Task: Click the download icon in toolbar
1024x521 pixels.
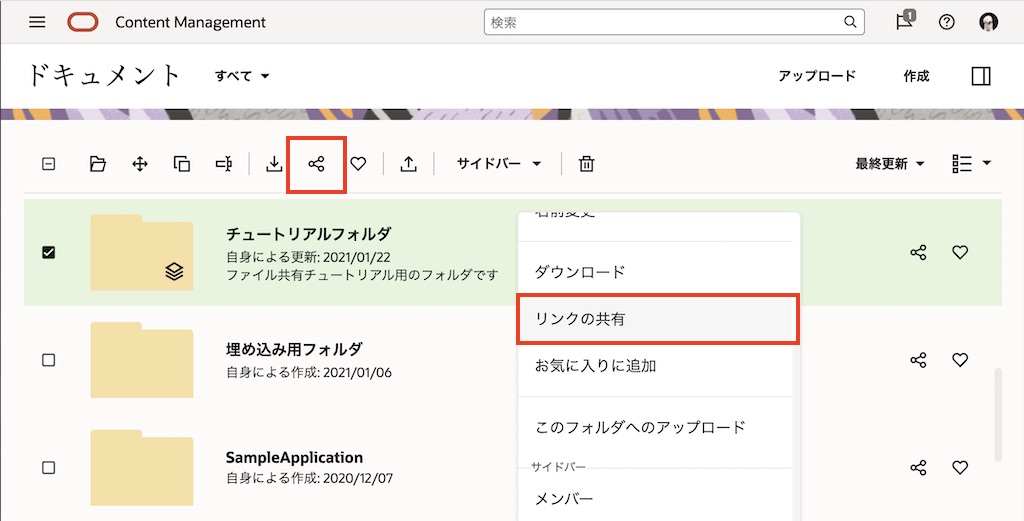Action: [x=274, y=164]
